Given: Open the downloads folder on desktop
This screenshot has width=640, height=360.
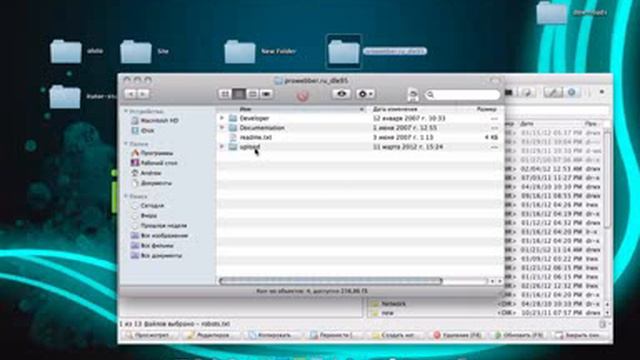Looking at the screenshot, I should (552, 13).
